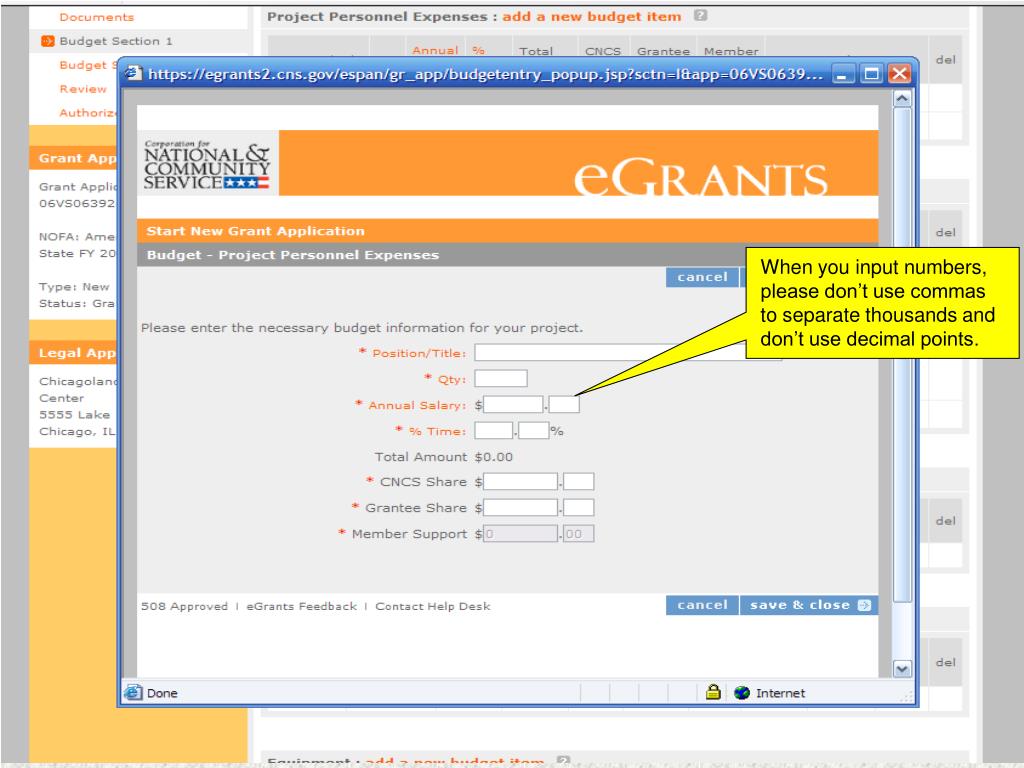Click the 'Start New Grant Application' heading
The width and height of the screenshot is (1024, 768).
(x=255, y=231)
